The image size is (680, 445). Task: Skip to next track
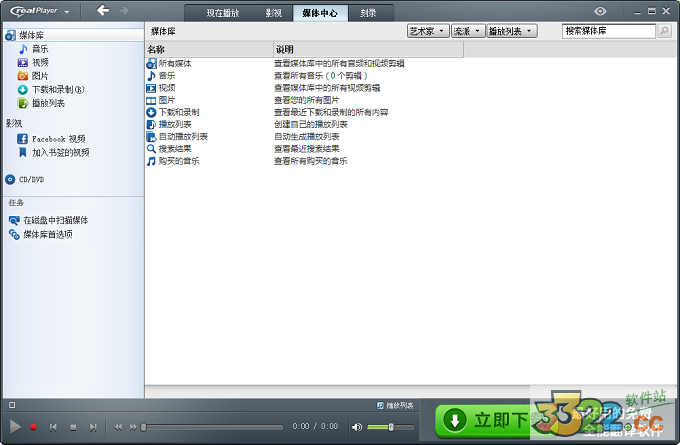click(x=93, y=427)
